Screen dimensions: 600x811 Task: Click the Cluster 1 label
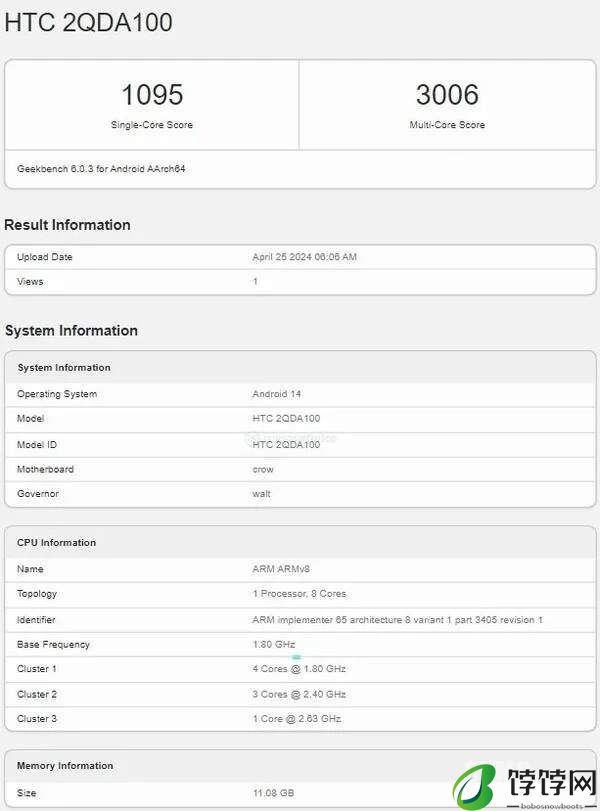point(37,669)
